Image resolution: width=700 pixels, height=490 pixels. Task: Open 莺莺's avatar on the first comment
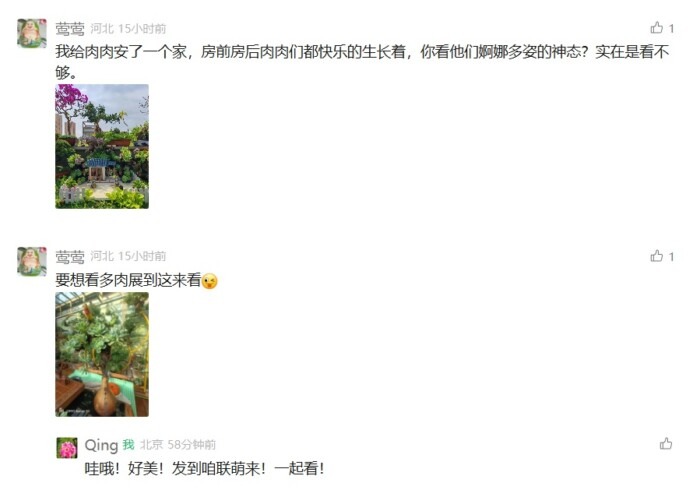tap(32, 33)
